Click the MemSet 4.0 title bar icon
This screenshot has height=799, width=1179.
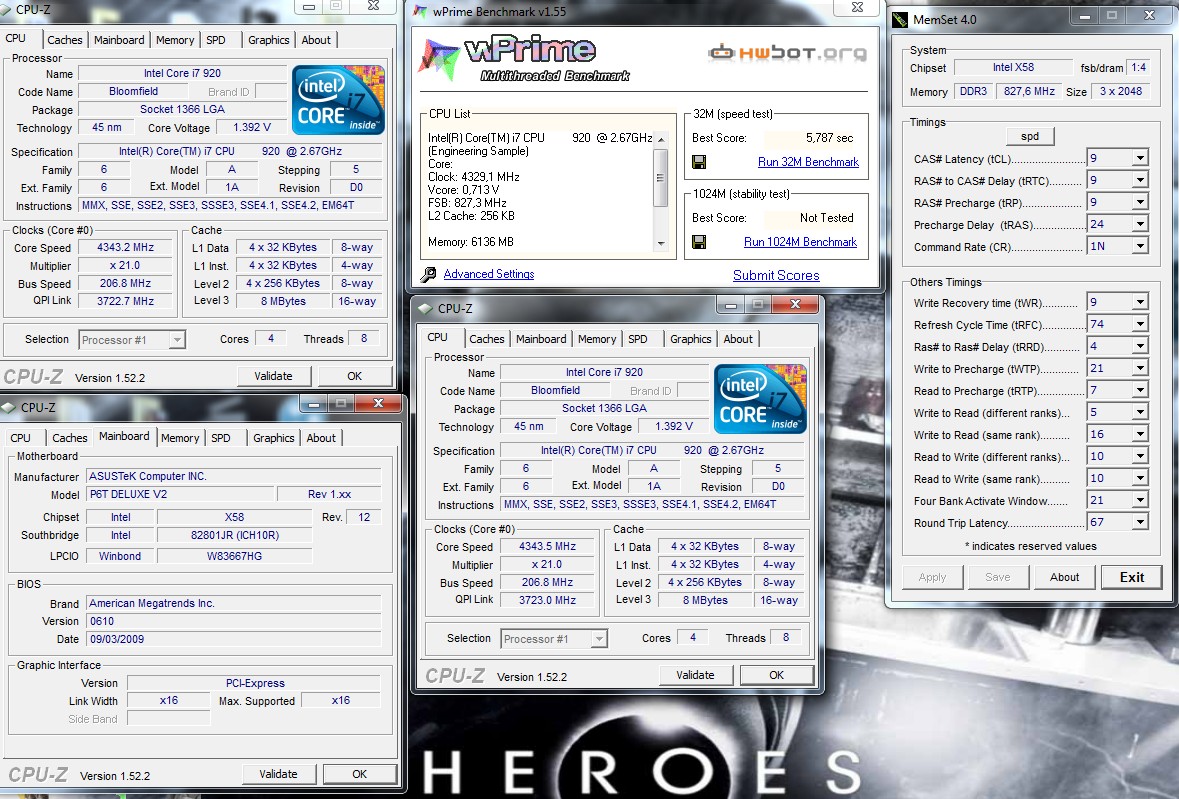tap(900, 20)
